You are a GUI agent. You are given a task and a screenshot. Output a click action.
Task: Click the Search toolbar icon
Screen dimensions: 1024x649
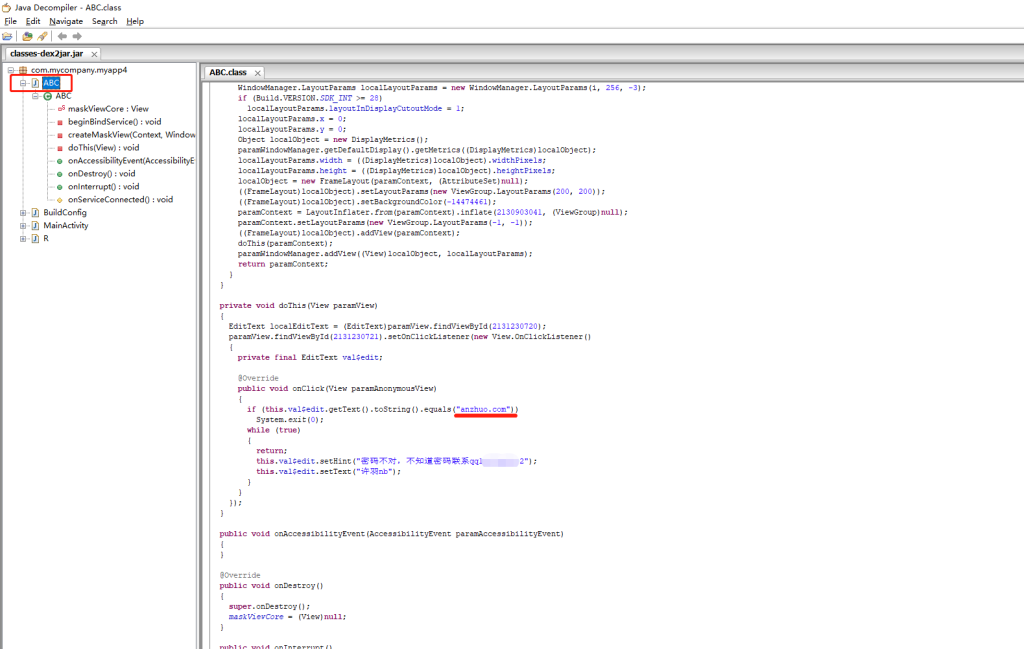pyautogui.click(x=42, y=36)
